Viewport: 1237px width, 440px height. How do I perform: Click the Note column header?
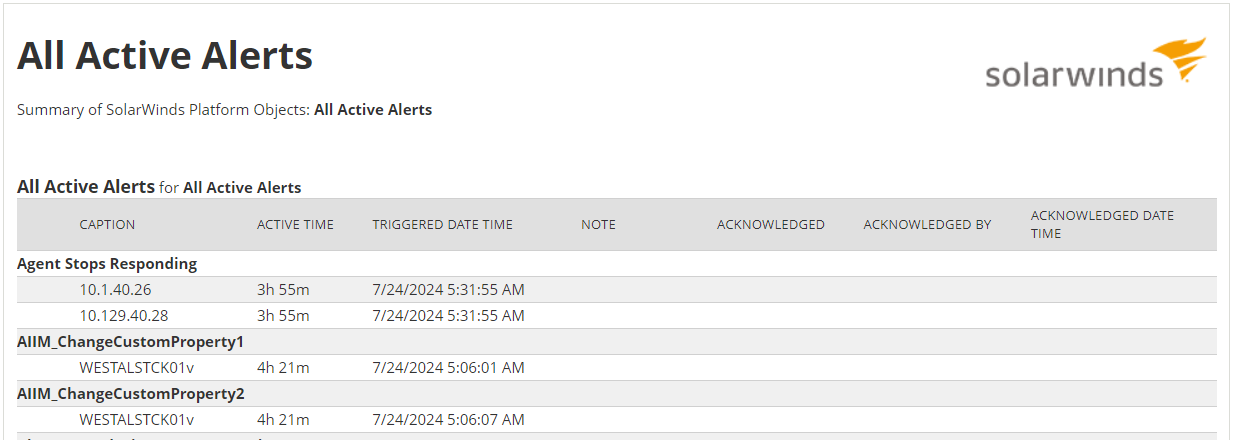598,225
